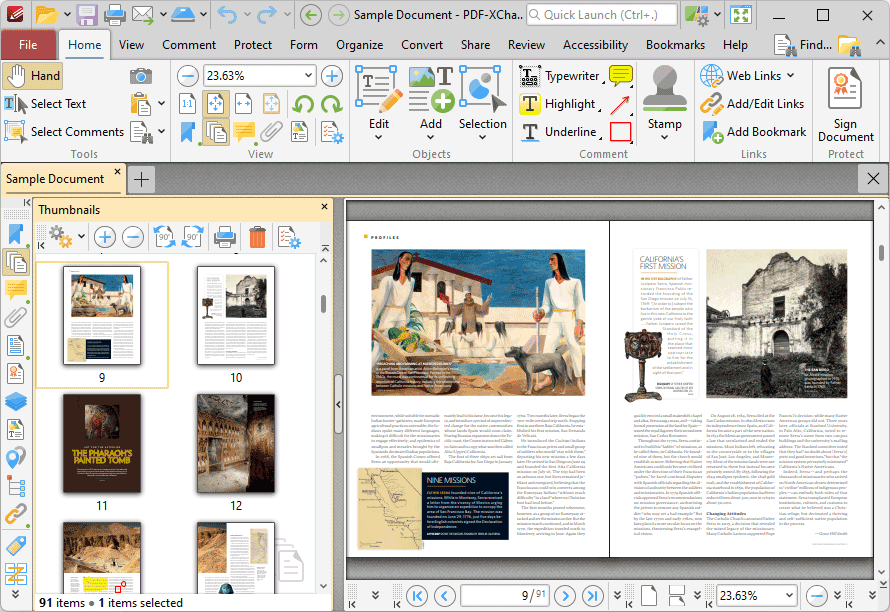
Task: Go to first page button
Action: [x=417, y=596]
